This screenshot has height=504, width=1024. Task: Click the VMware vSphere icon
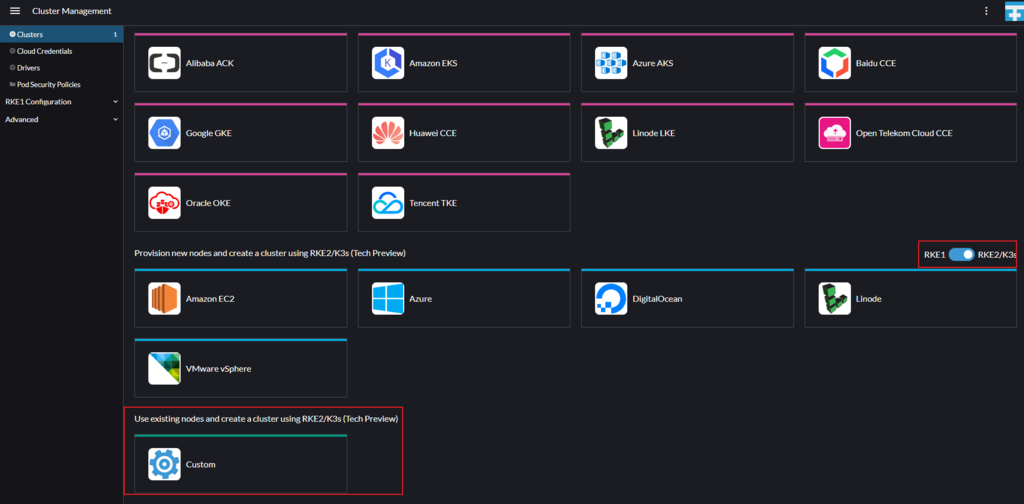tap(165, 369)
